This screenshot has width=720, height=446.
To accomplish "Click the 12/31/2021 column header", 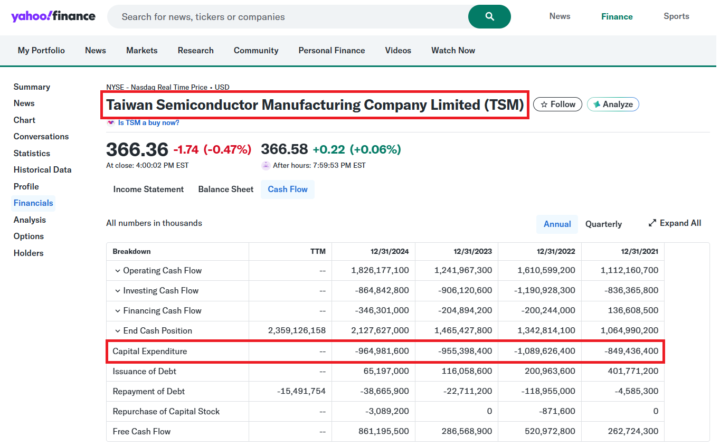I will tap(639, 252).
